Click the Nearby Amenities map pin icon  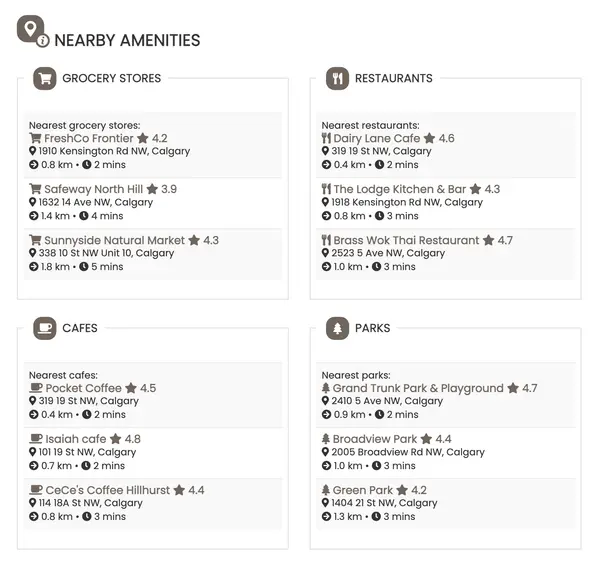[33, 31]
